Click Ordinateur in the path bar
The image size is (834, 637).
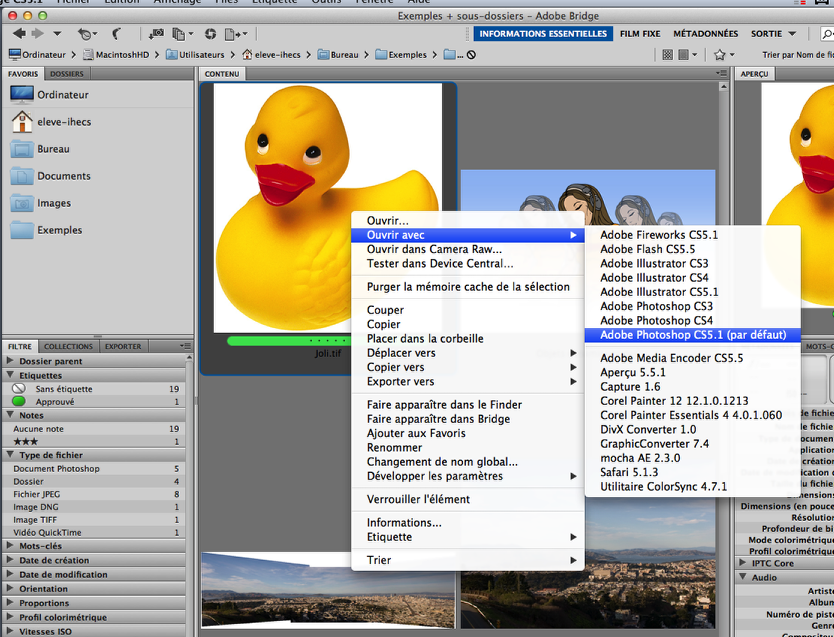37,54
